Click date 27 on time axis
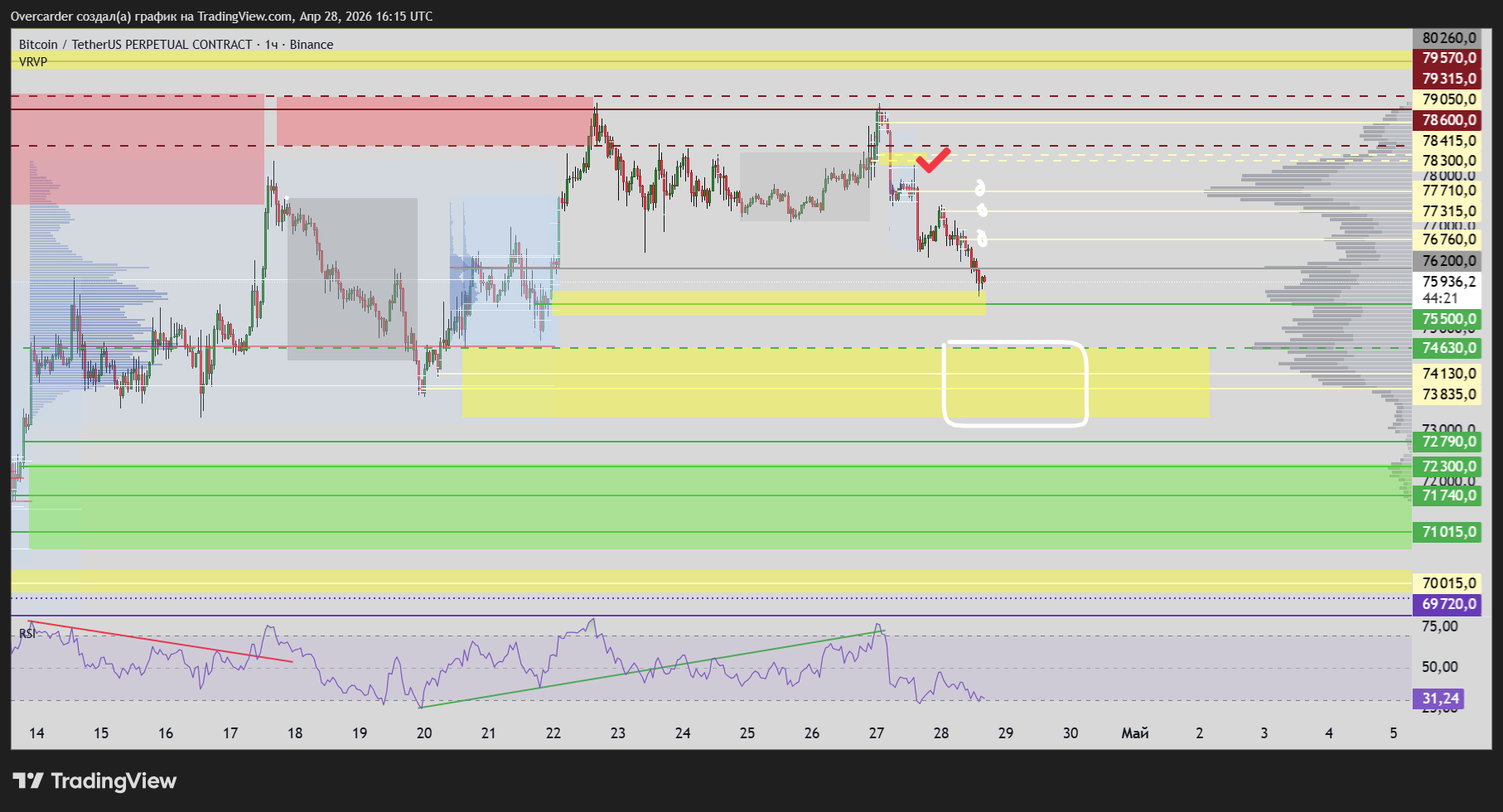This screenshot has width=1503, height=812. [877, 733]
